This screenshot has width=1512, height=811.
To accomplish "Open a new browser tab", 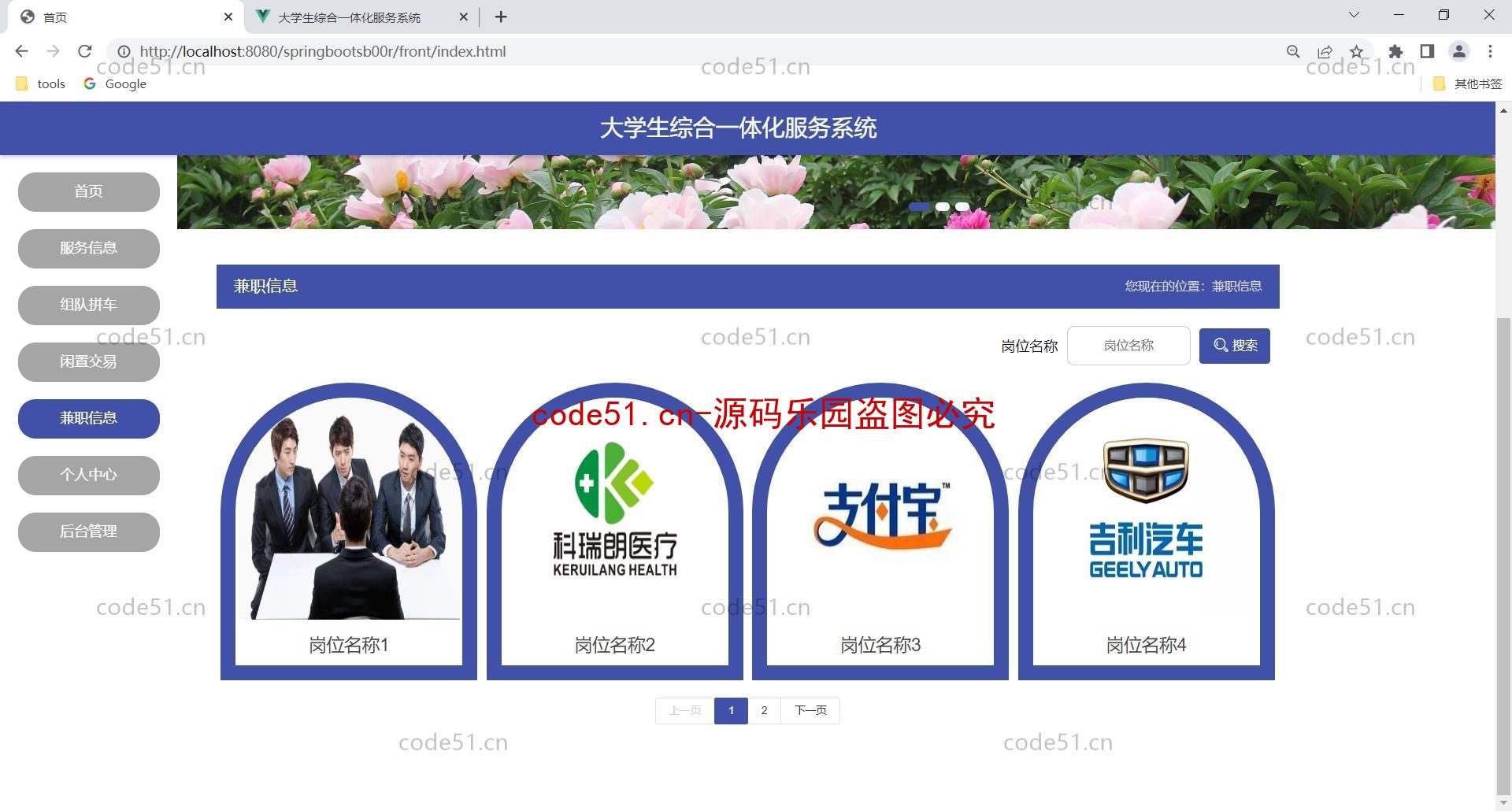I will (x=501, y=17).
